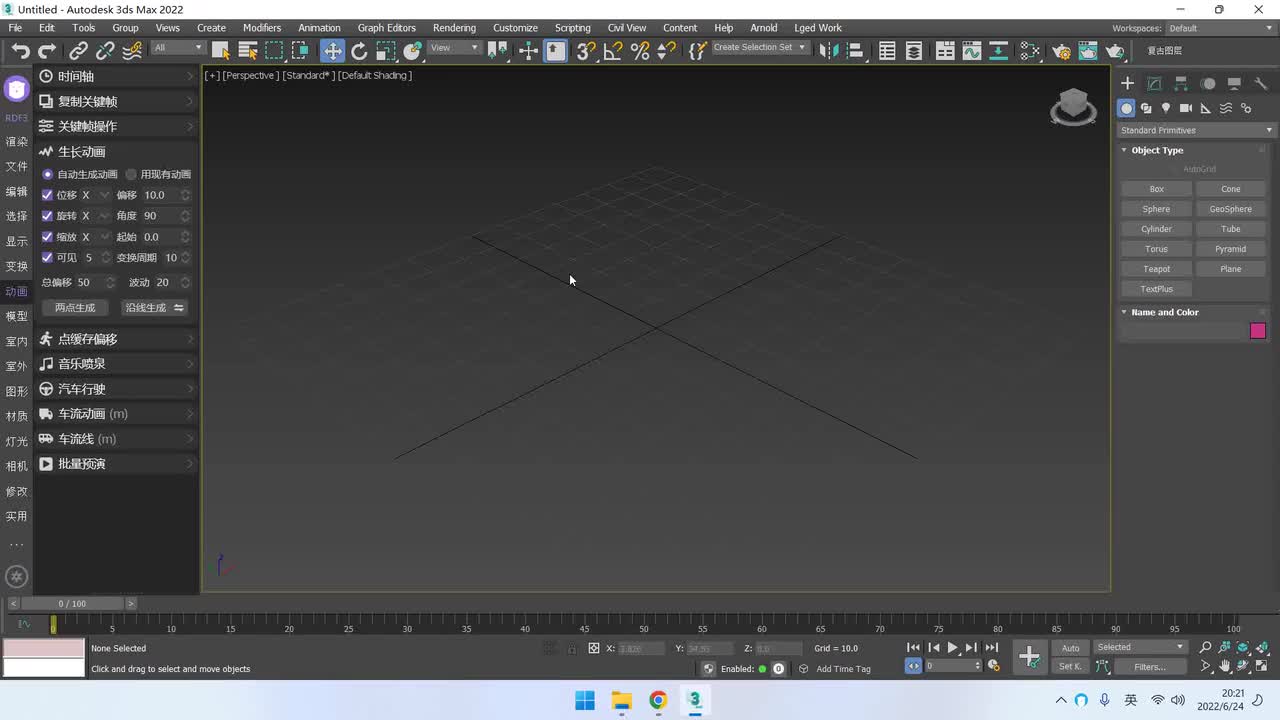1280x720 pixels.
Task: Open the Select by Name dialog
Action: [248, 51]
